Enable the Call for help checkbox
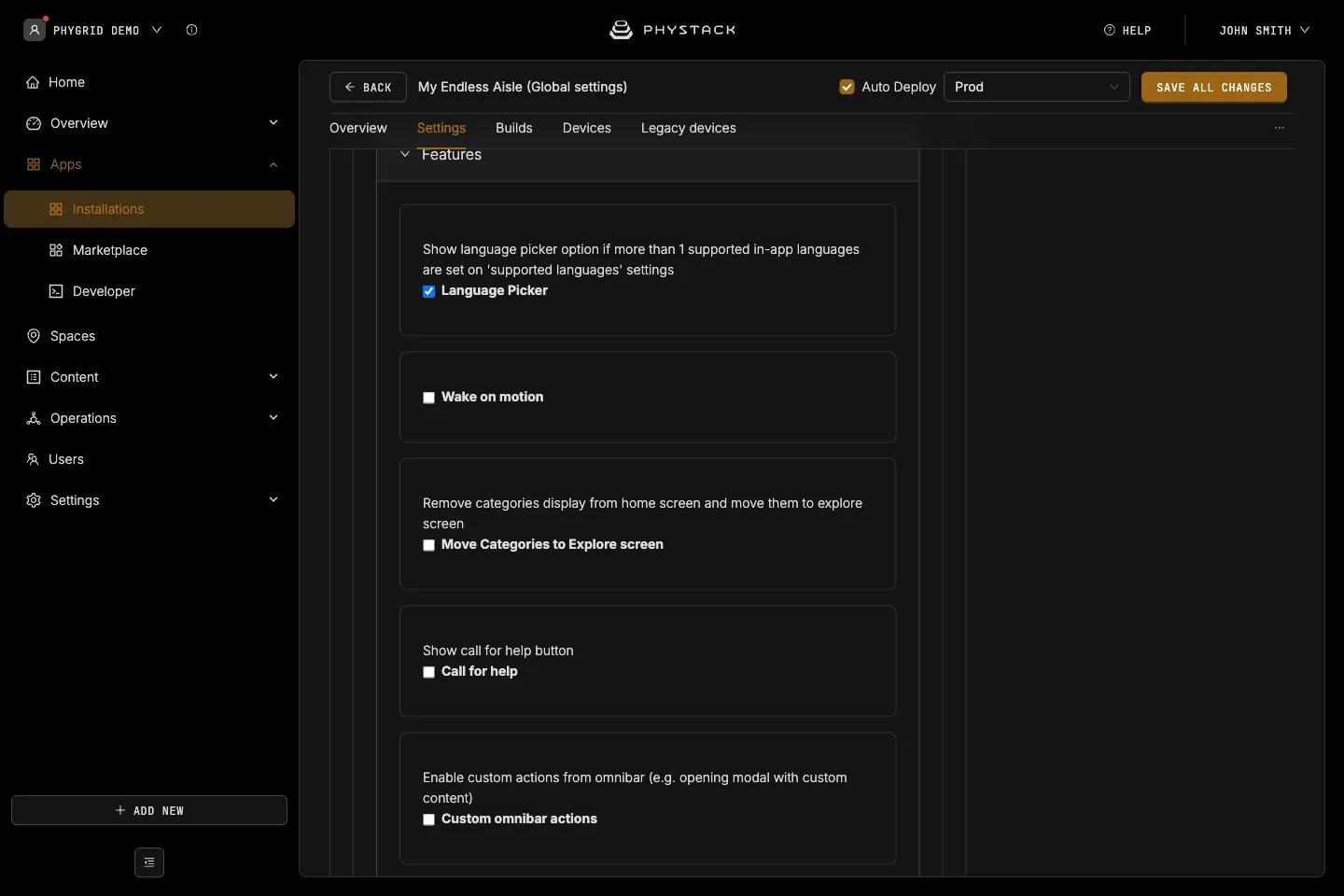The height and width of the screenshot is (896, 1344). [429, 672]
